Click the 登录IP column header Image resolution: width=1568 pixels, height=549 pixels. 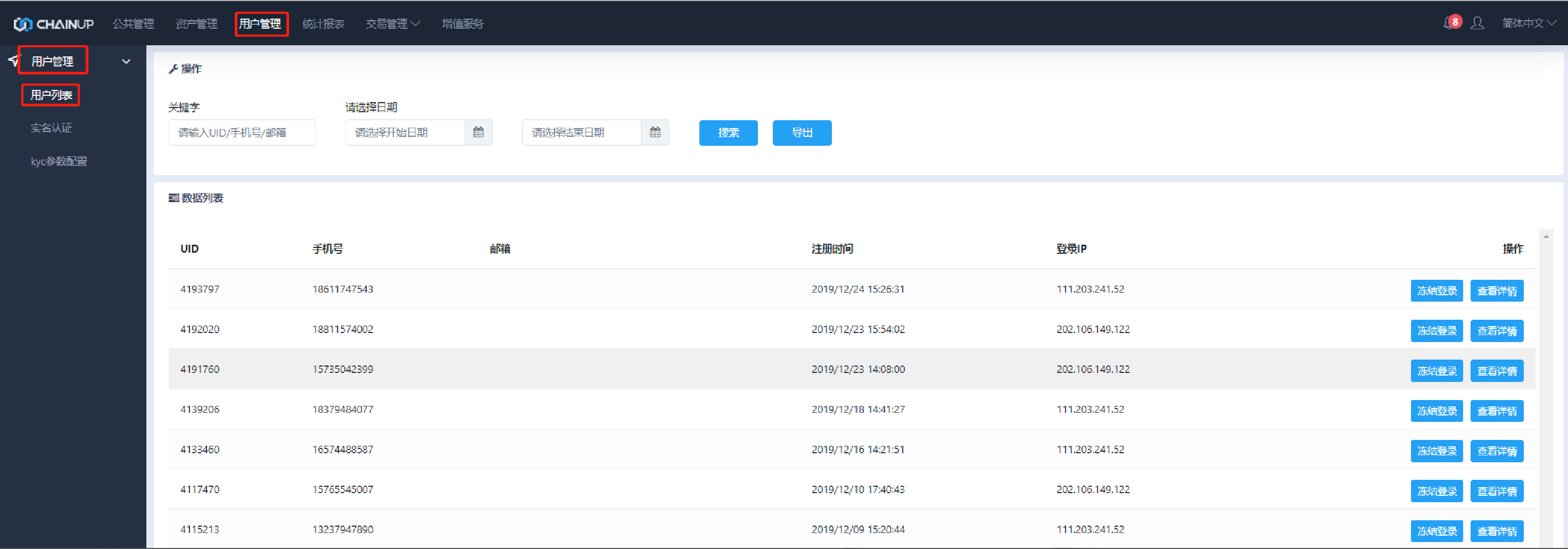(x=1071, y=249)
